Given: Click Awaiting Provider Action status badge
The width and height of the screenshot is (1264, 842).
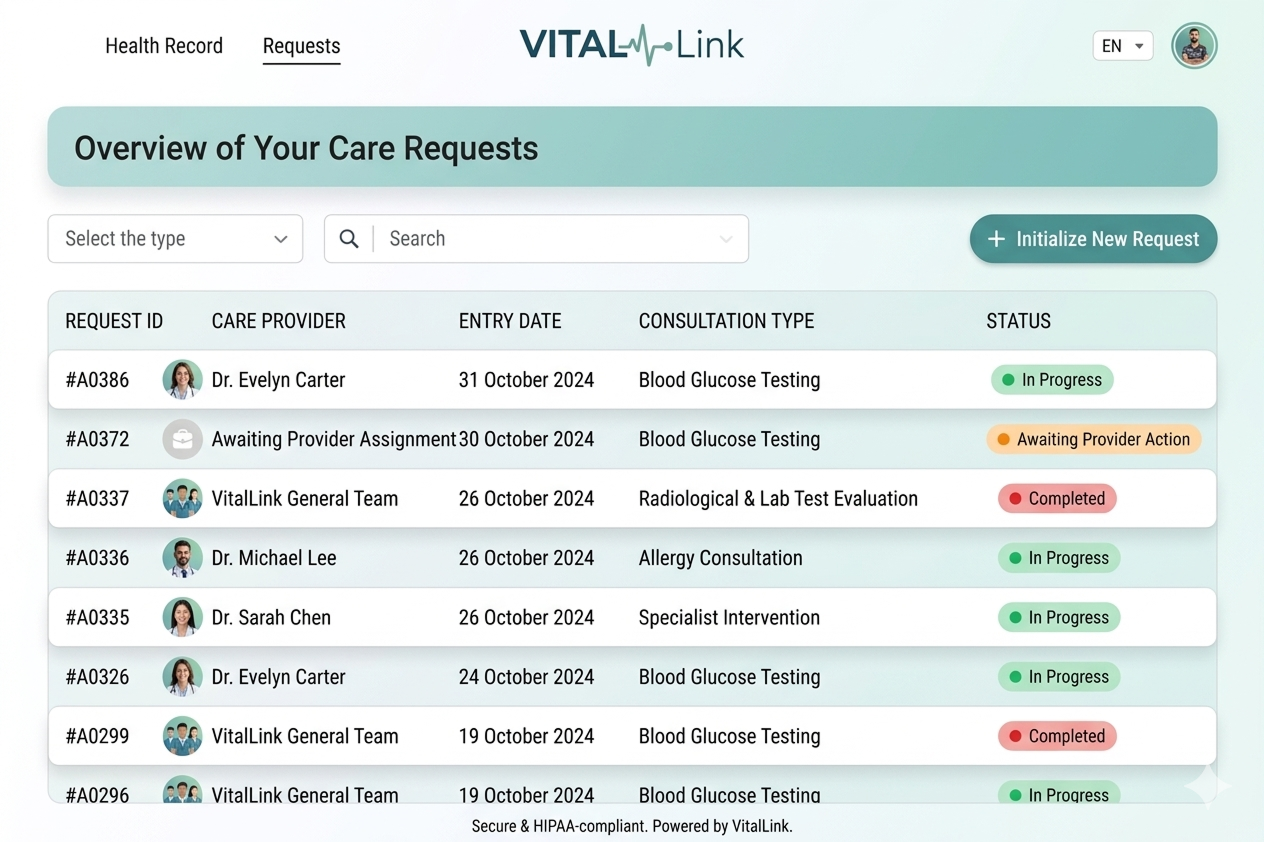Looking at the screenshot, I should pyautogui.click(x=1093, y=439).
